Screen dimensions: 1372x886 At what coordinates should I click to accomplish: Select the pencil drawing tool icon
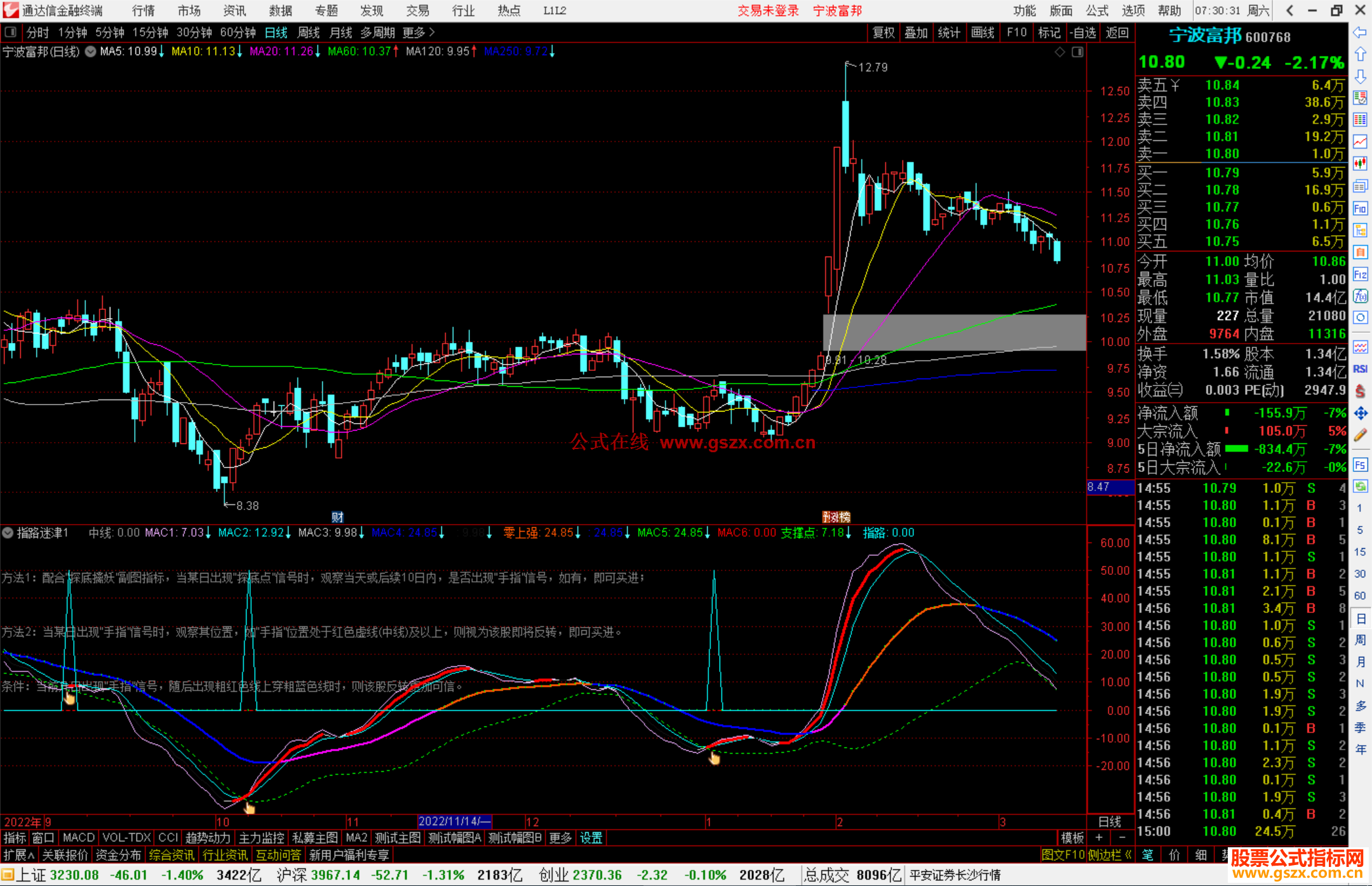(x=1360, y=436)
